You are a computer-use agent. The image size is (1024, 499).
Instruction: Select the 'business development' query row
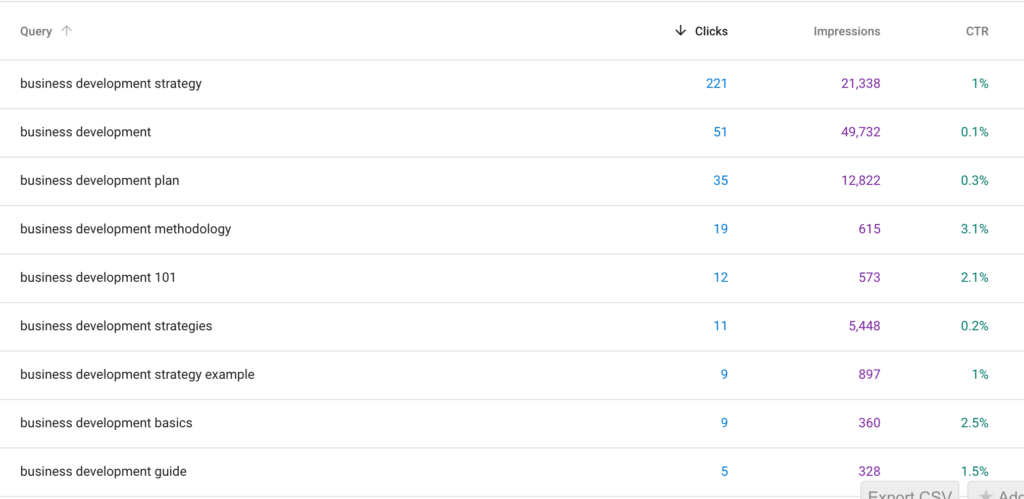(x=86, y=132)
